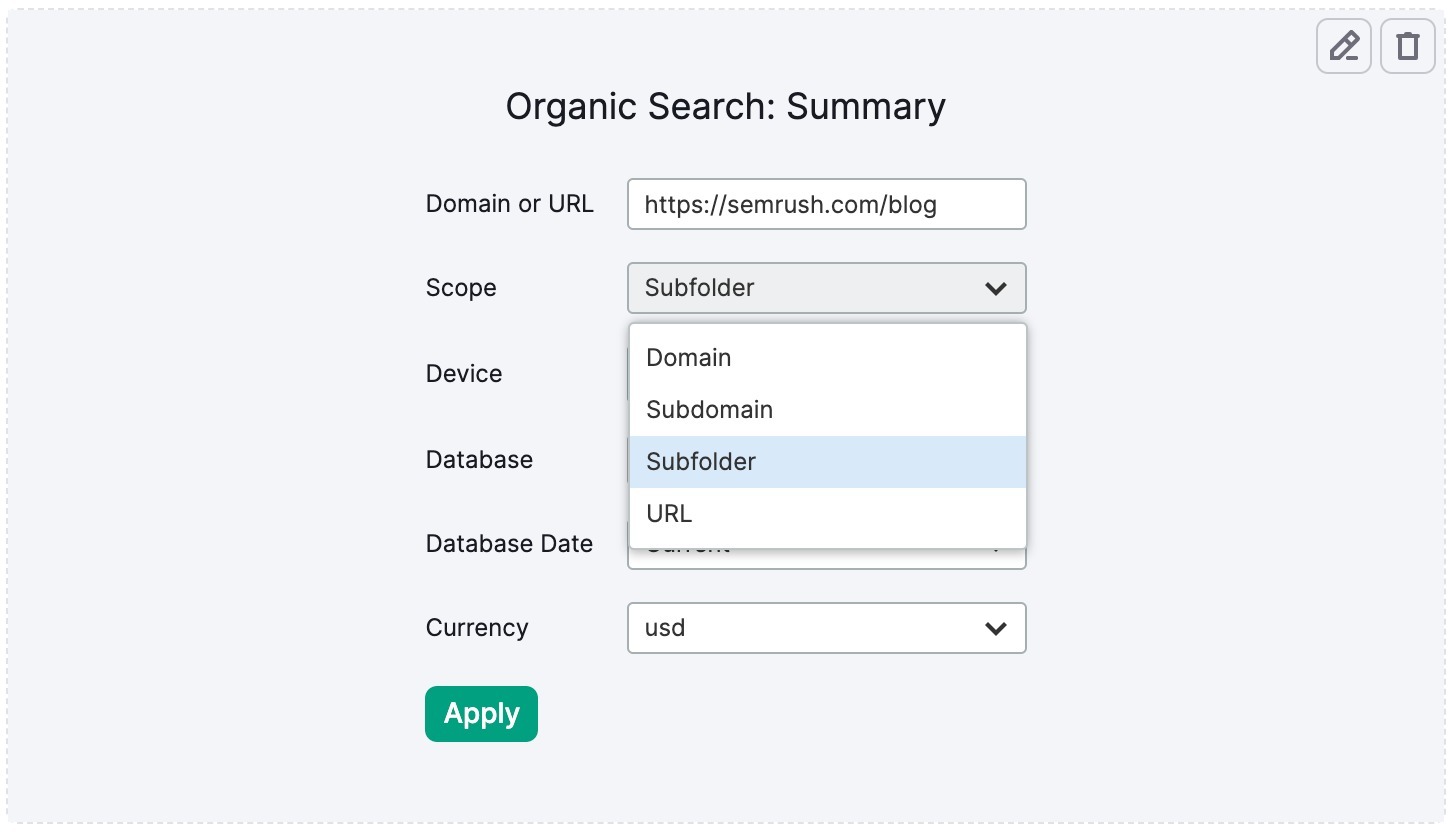
Task: Click the "Organic Search: Summary" heading
Action: coord(725,106)
